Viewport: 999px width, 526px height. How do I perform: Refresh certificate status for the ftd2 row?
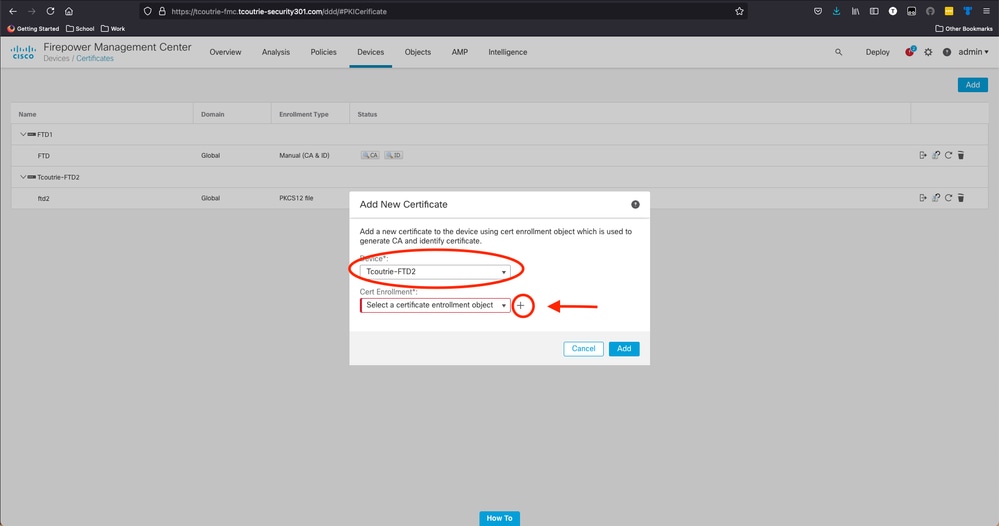(948, 198)
